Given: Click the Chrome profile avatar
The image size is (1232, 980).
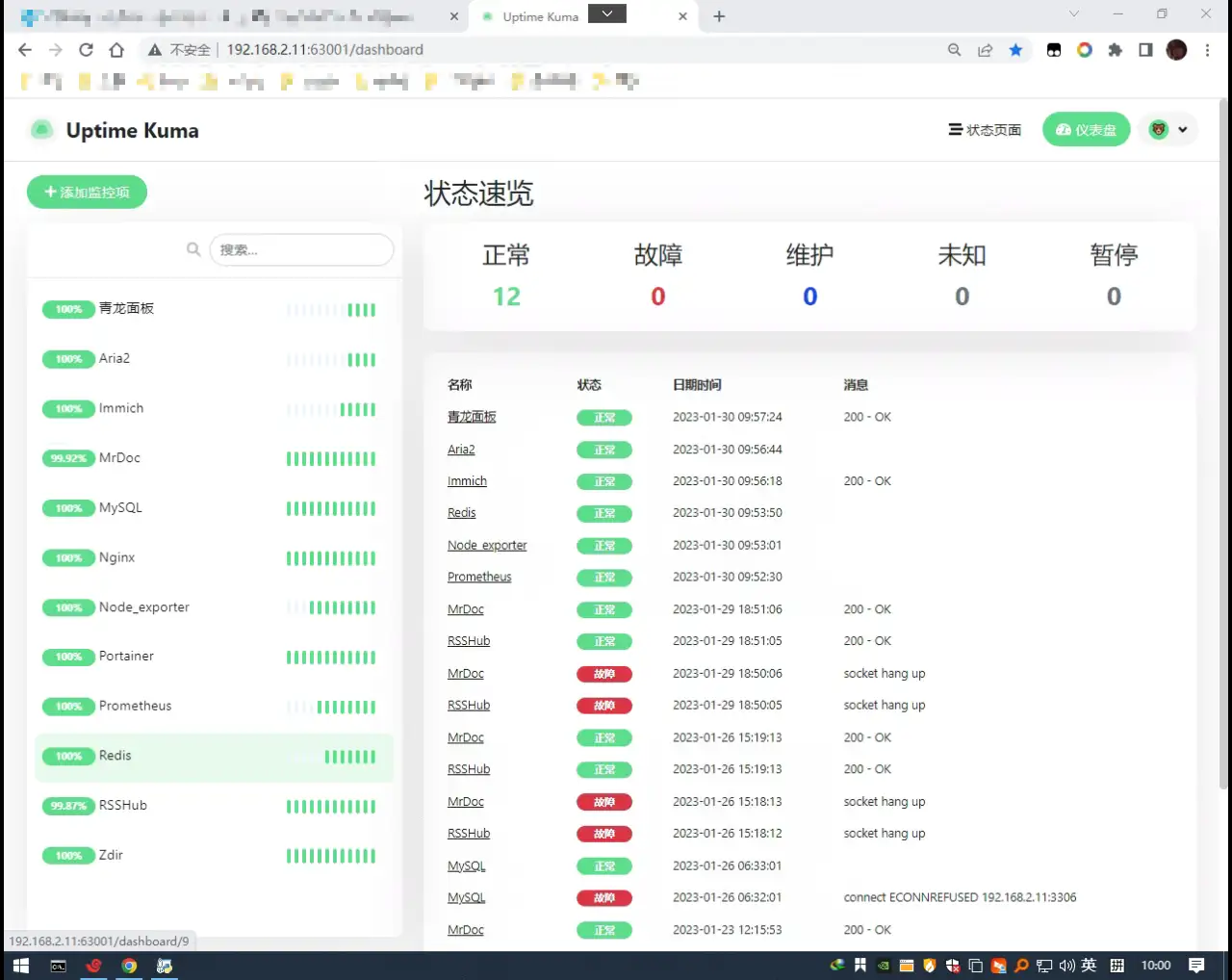Looking at the screenshot, I should tap(1176, 50).
